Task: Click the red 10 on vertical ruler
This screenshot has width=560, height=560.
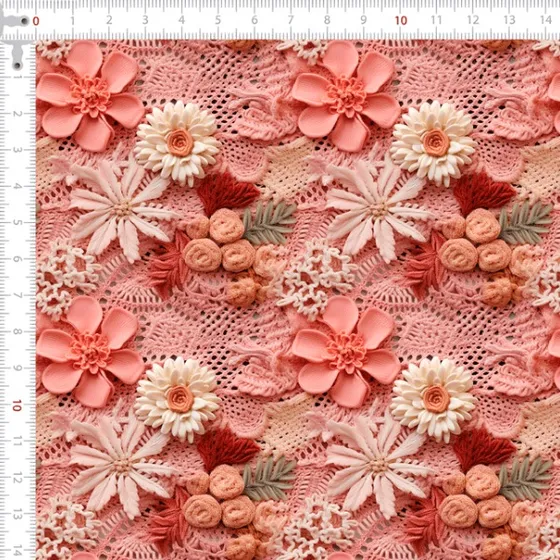Action: [16, 405]
